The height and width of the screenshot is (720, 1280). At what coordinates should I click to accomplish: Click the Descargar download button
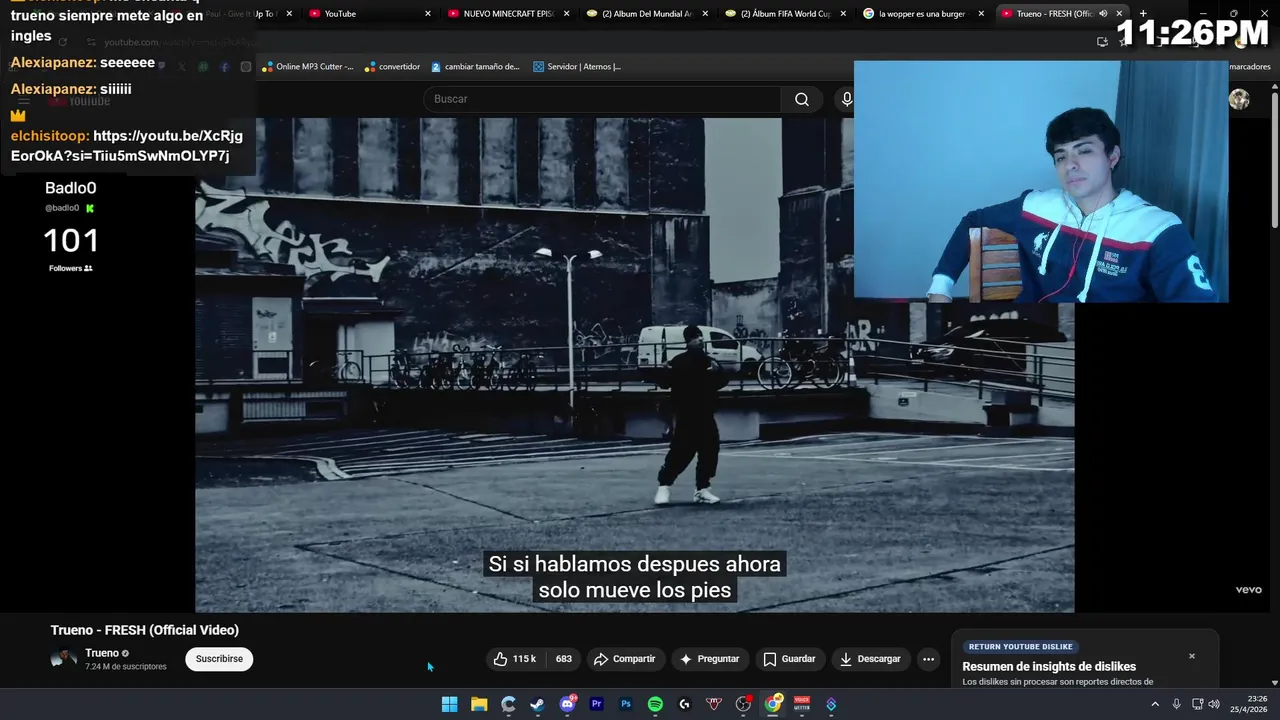click(870, 659)
